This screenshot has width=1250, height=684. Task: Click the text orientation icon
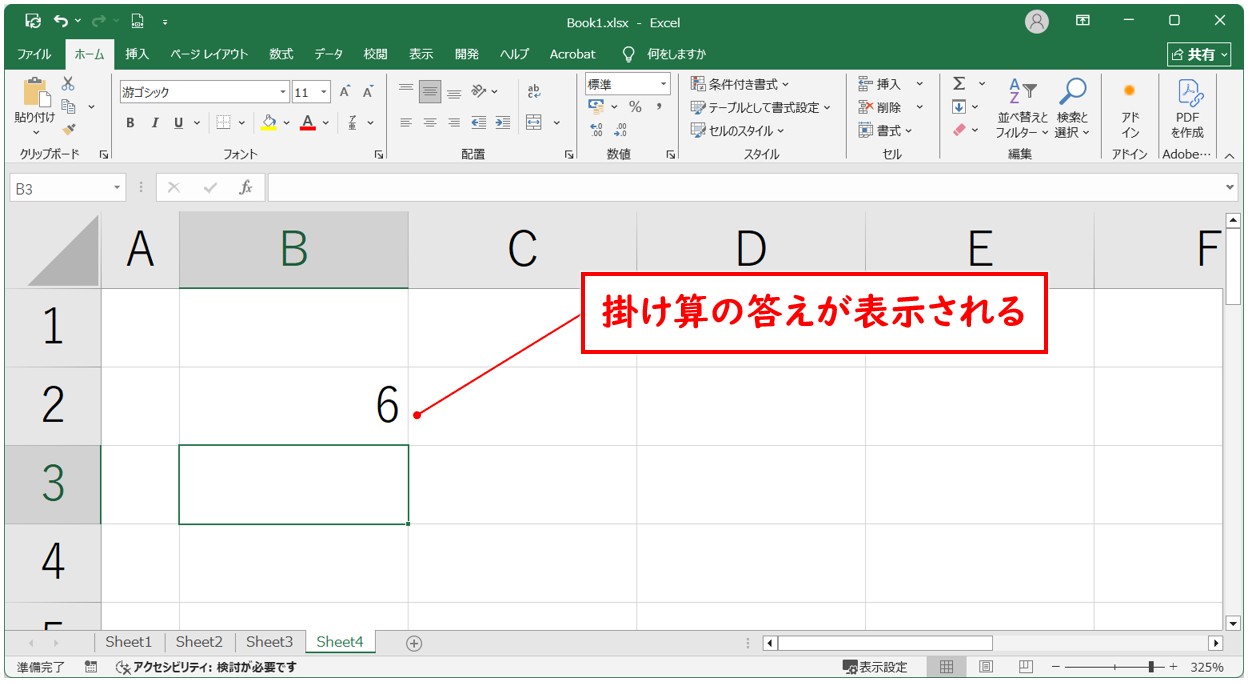[x=479, y=92]
